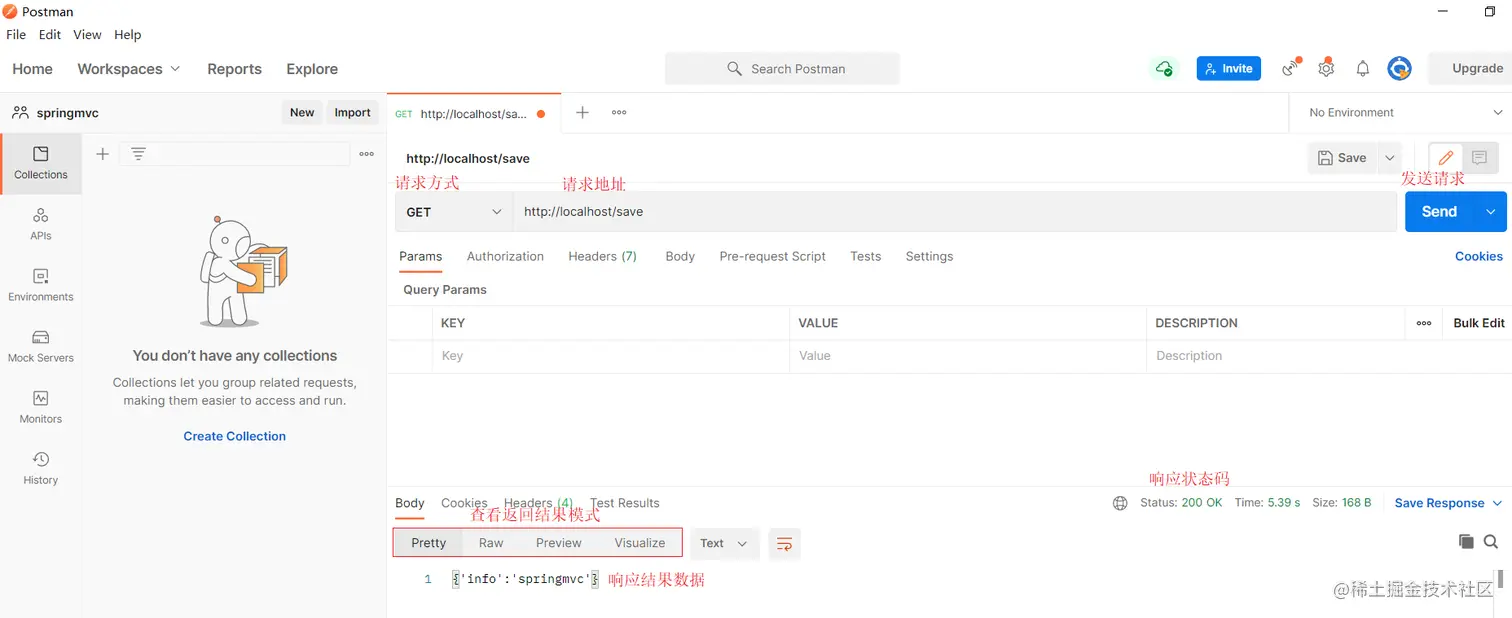Click the Save button
The width and height of the screenshot is (1512, 618).
1342,158
